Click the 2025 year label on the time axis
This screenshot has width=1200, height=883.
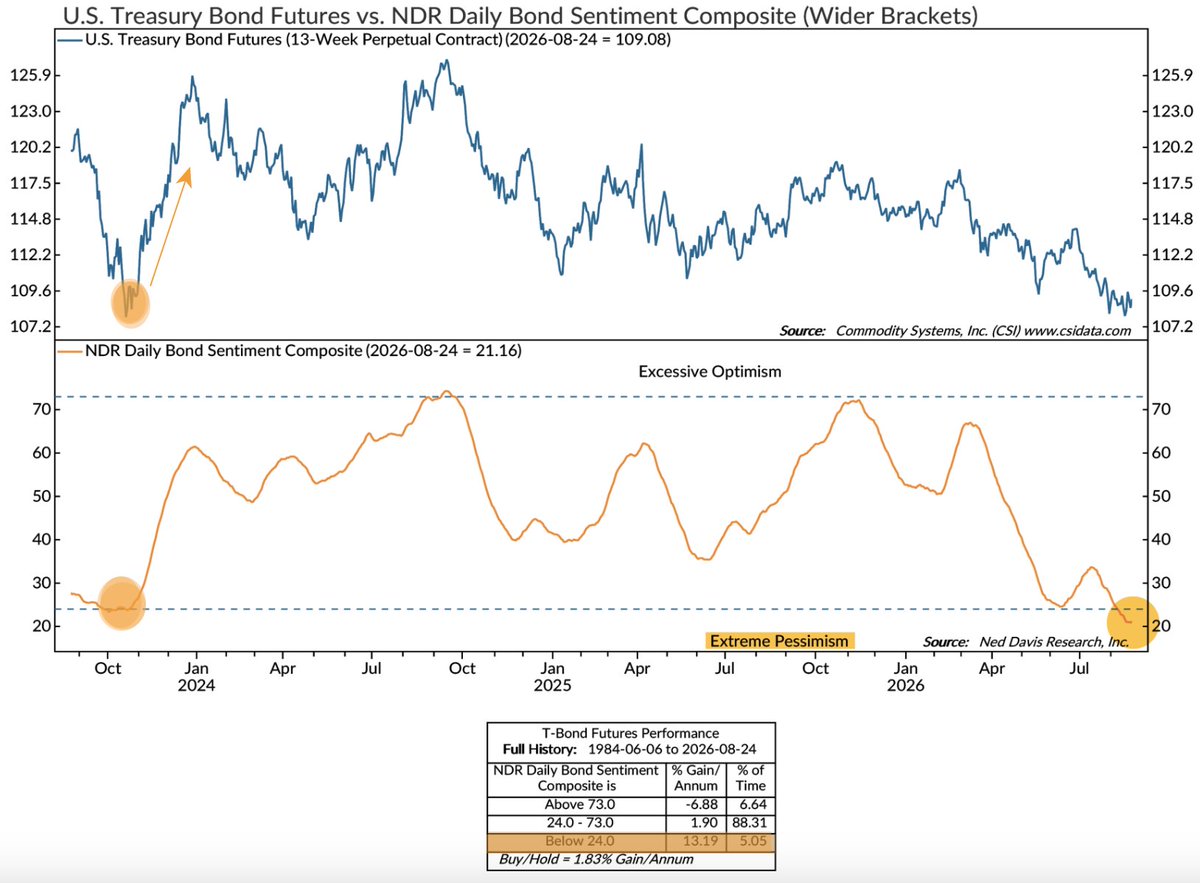coord(551,686)
